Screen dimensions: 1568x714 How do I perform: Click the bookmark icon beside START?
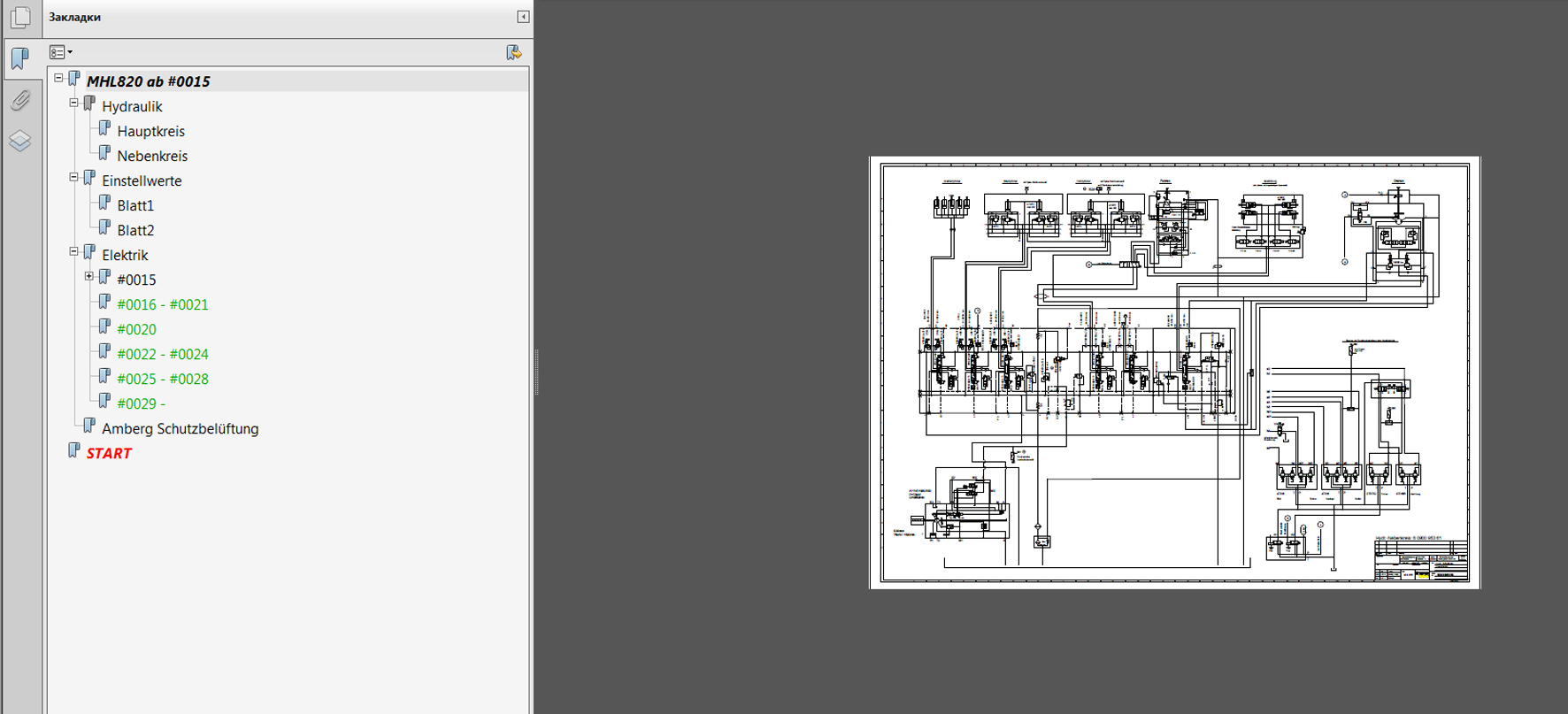point(74,452)
